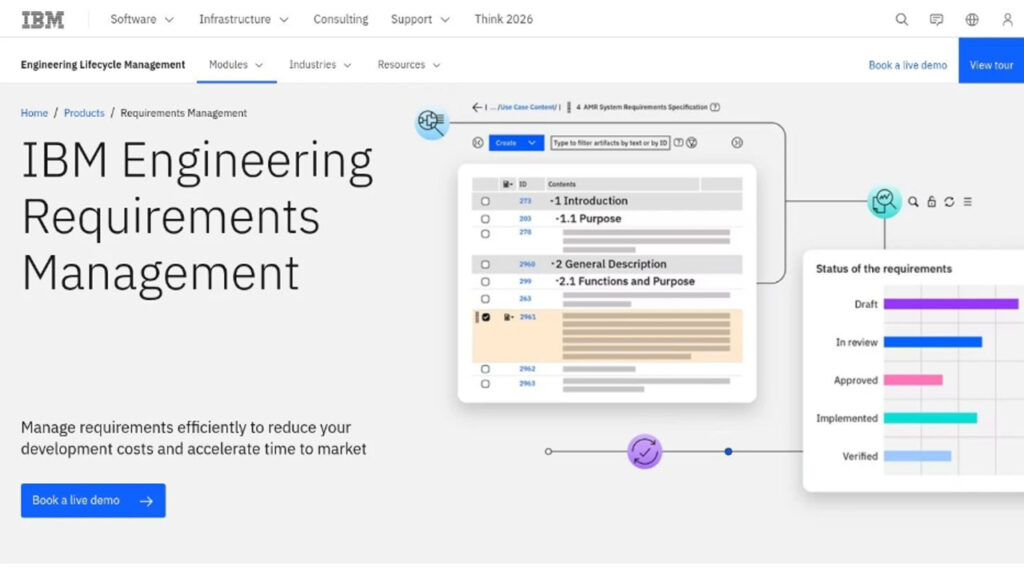Open the Create button dropdown arrow
Viewport: 1024px width, 576px height.
(532, 143)
